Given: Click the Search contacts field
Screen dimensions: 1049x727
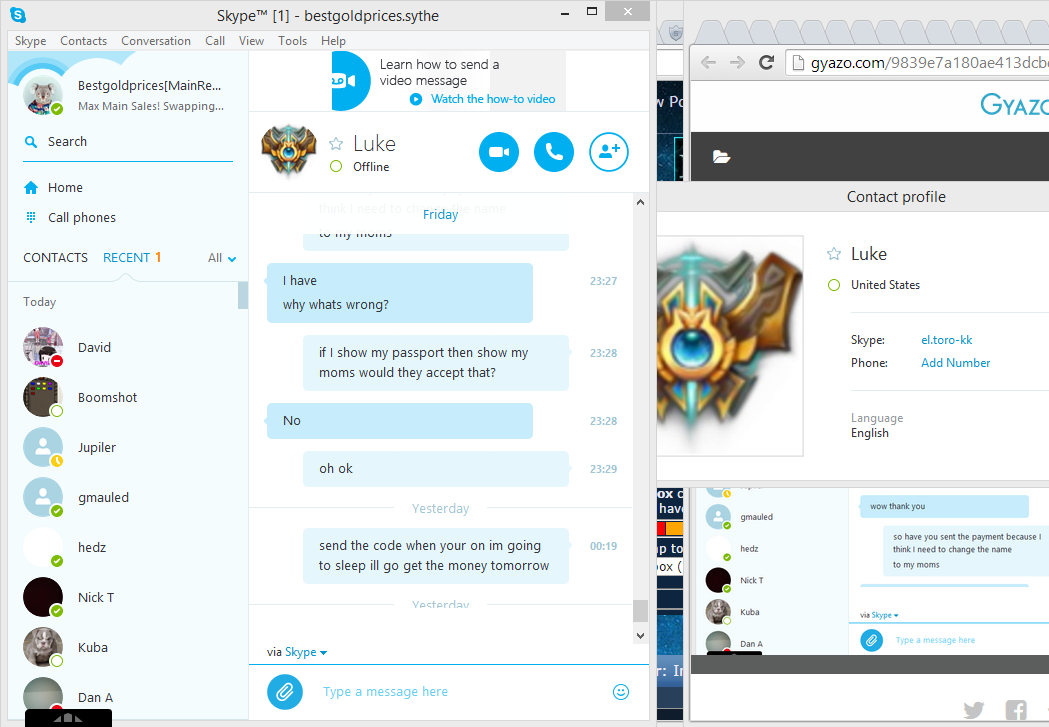Looking at the screenshot, I should 128,142.
